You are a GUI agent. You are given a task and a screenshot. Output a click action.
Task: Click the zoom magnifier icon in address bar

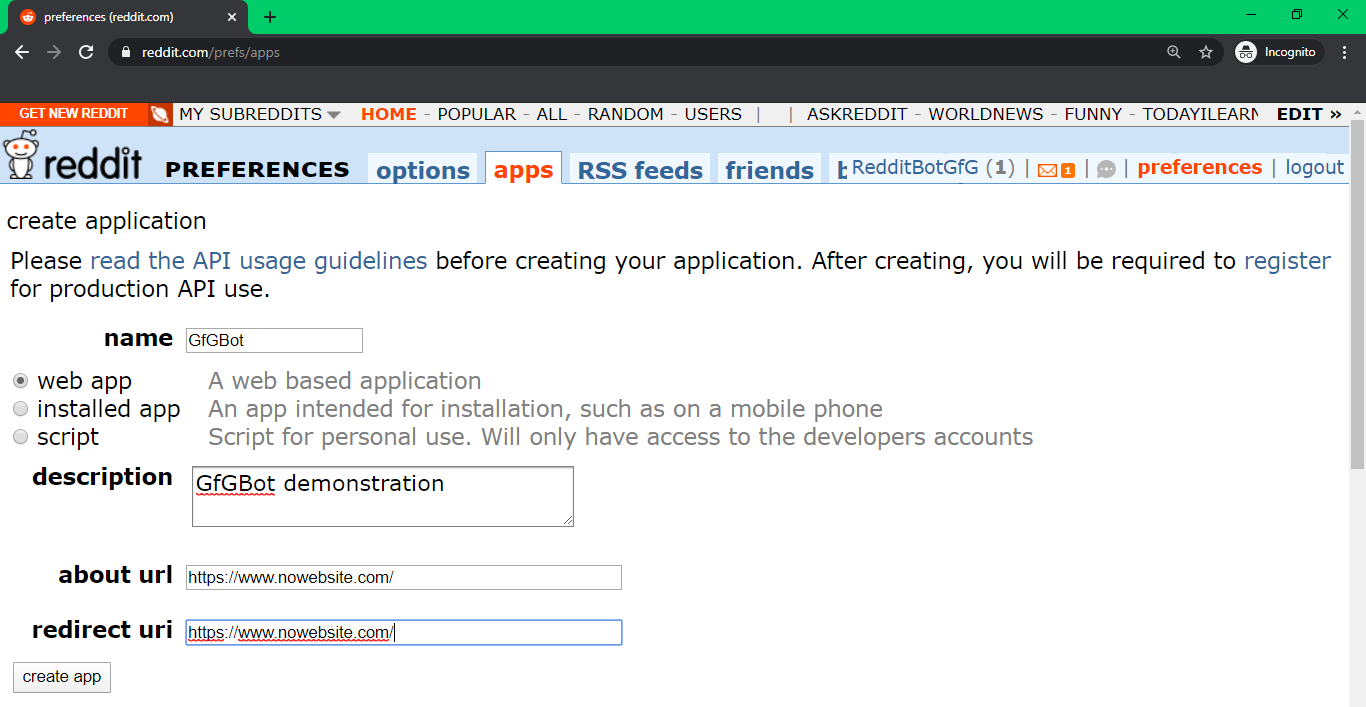tap(1174, 52)
